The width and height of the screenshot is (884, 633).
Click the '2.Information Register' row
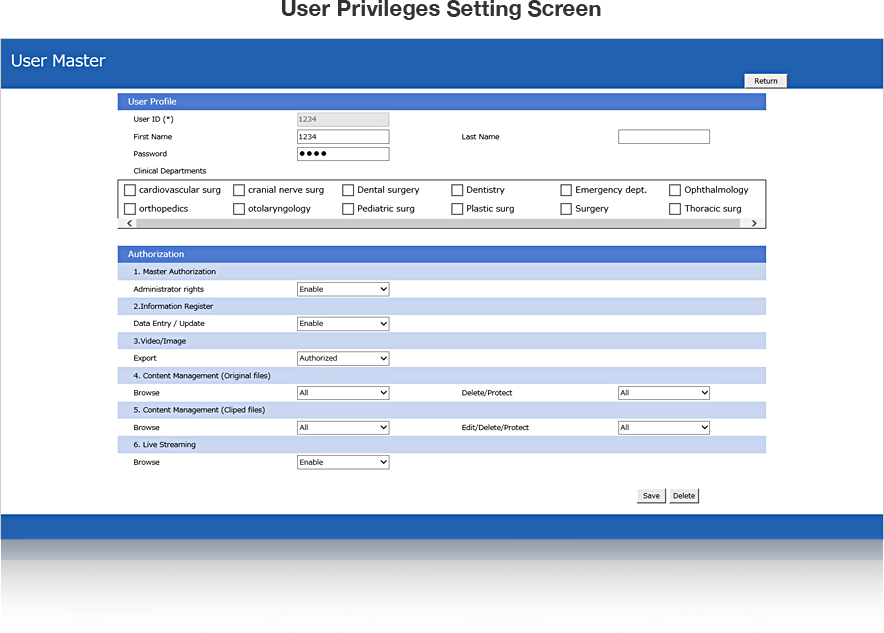(x=441, y=307)
